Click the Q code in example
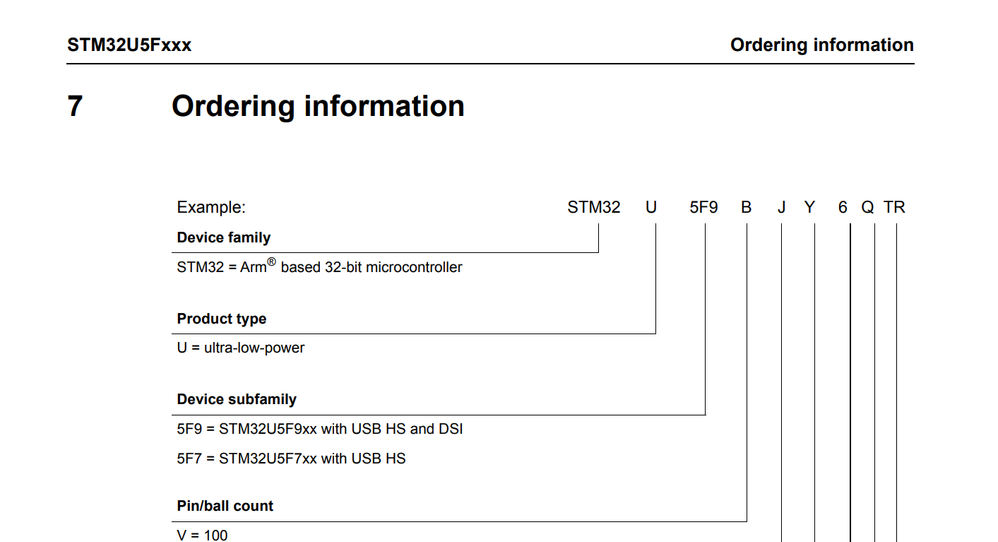The width and height of the screenshot is (998, 542). point(868,207)
